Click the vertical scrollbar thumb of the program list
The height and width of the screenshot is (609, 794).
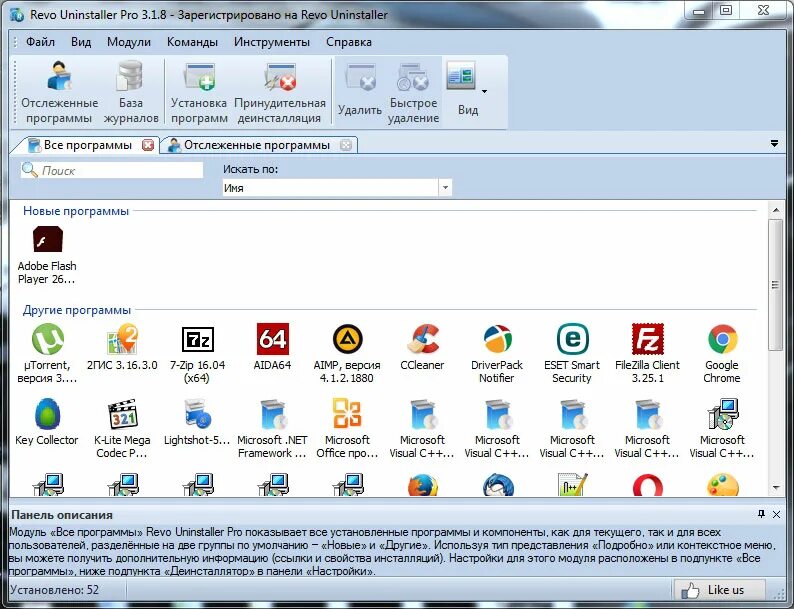pos(775,285)
